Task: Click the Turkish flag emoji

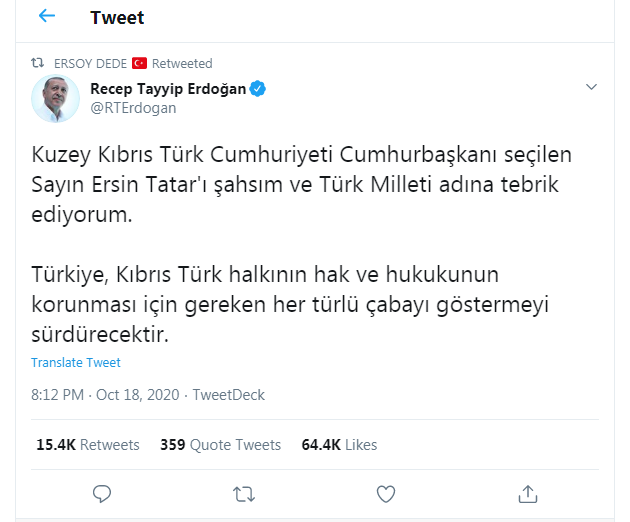Action: pos(139,63)
